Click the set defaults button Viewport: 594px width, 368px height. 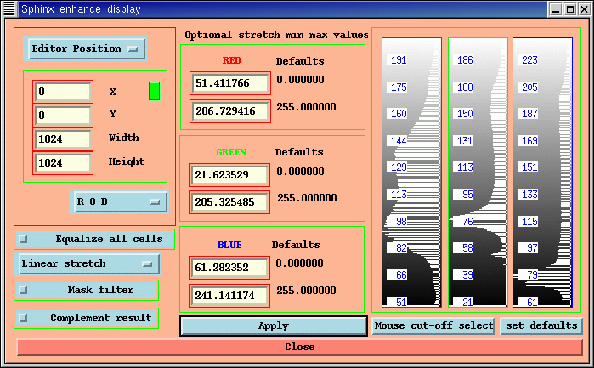point(541,326)
